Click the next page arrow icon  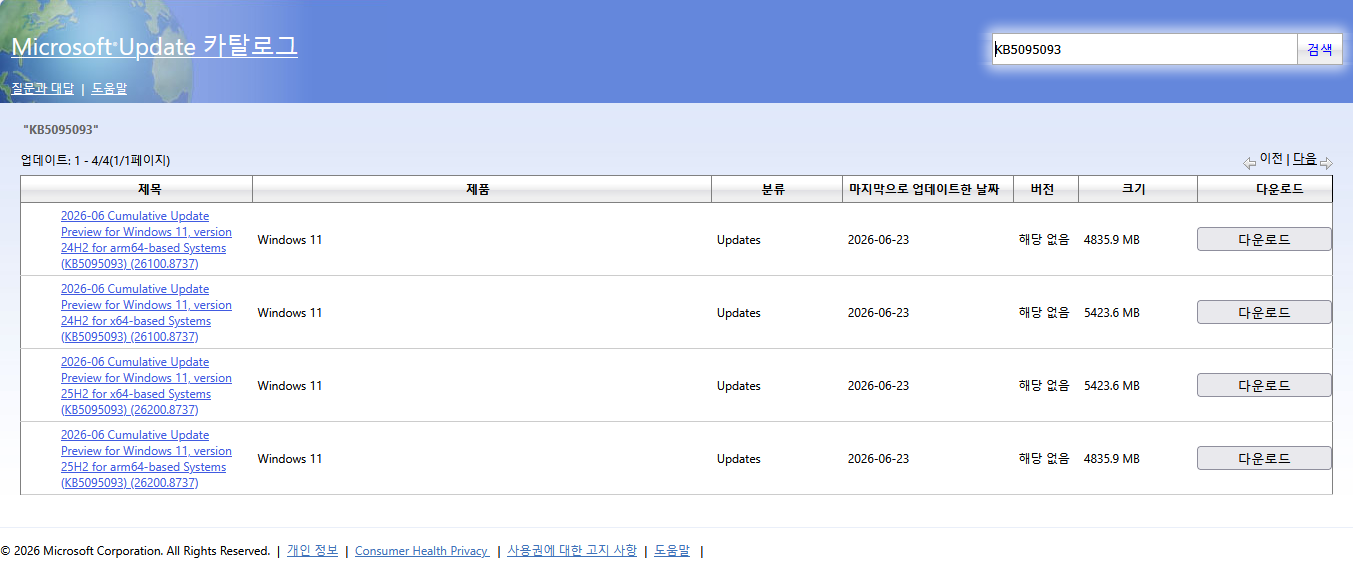coord(1326,163)
